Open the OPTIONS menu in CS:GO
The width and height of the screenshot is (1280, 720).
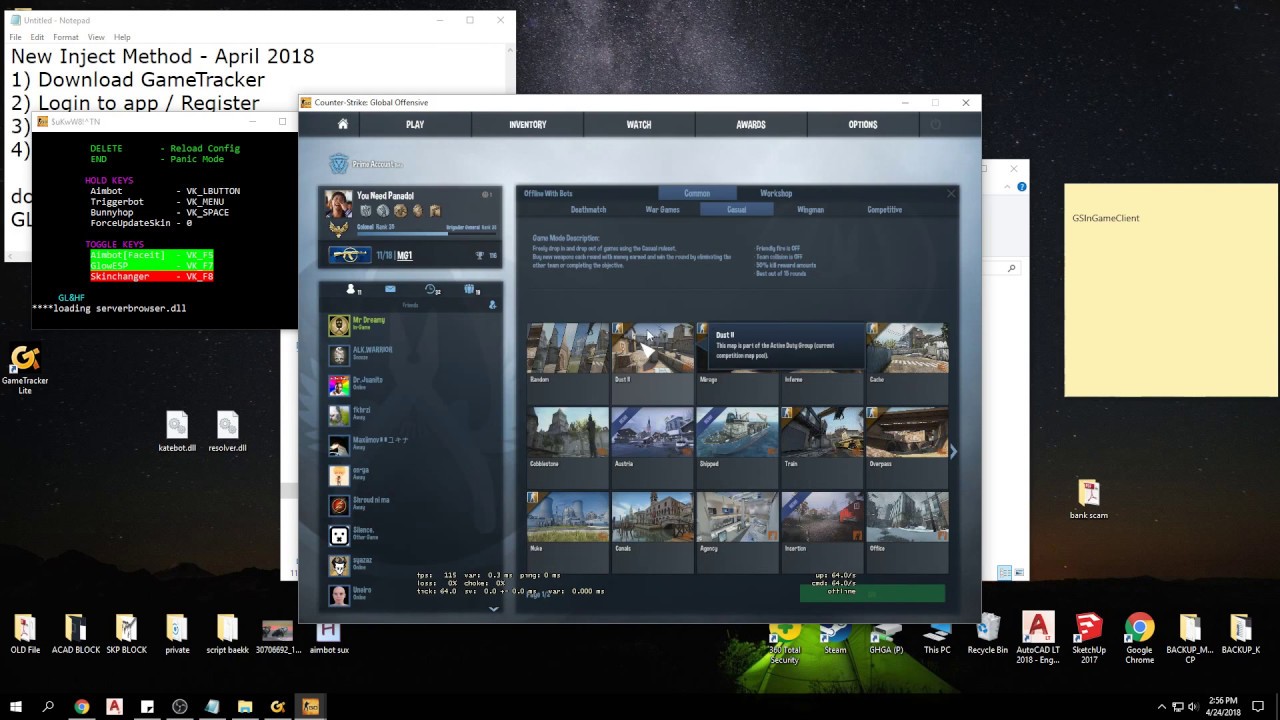[863, 125]
